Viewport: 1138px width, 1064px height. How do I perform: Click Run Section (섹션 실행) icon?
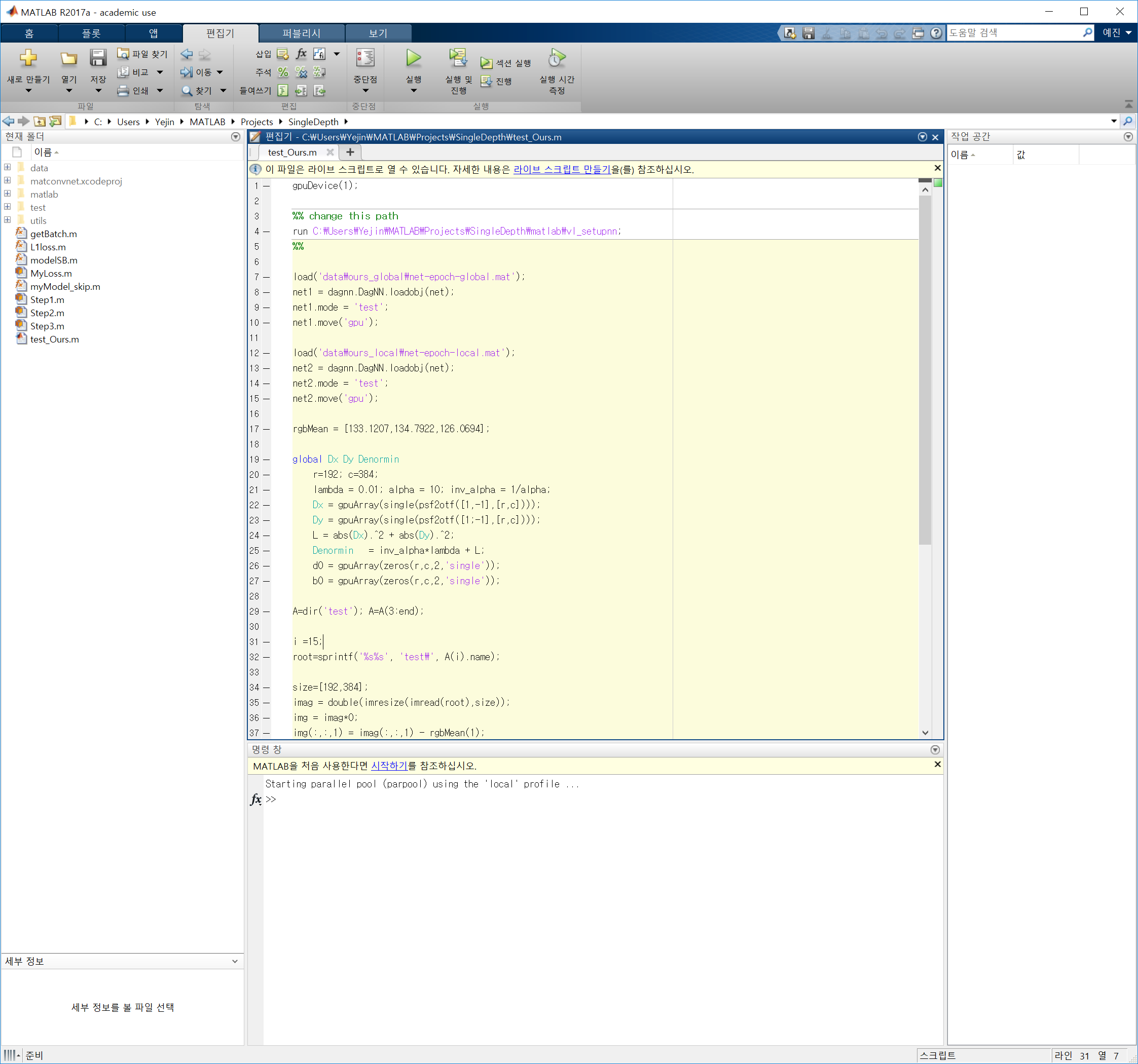(x=486, y=63)
